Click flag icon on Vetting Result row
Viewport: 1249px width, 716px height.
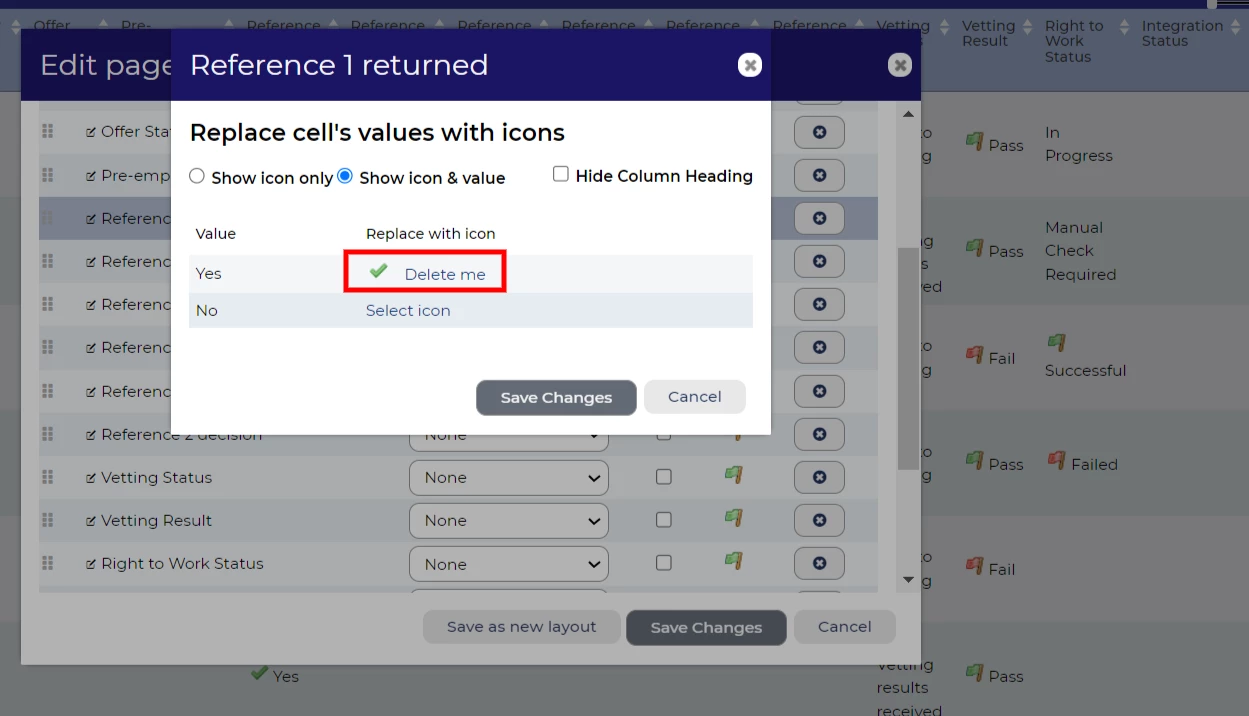pyautogui.click(x=734, y=518)
